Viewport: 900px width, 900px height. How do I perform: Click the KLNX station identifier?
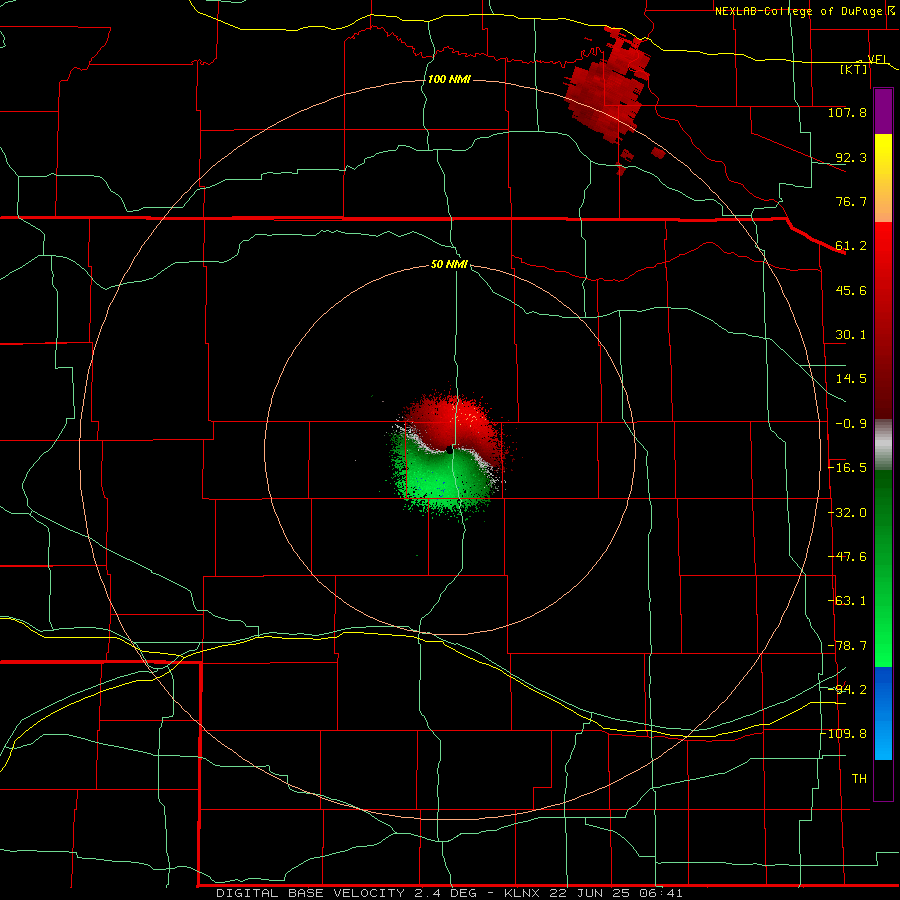click(x=522, y=893)
